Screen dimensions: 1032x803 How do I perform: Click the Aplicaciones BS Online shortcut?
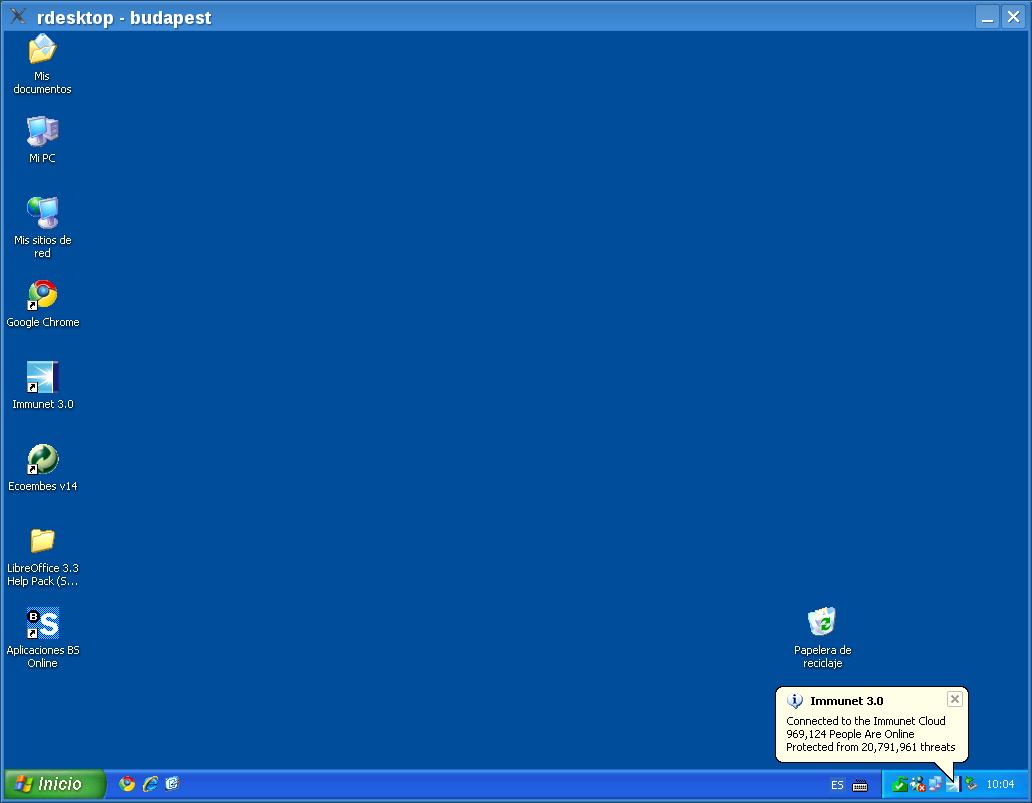42,623
